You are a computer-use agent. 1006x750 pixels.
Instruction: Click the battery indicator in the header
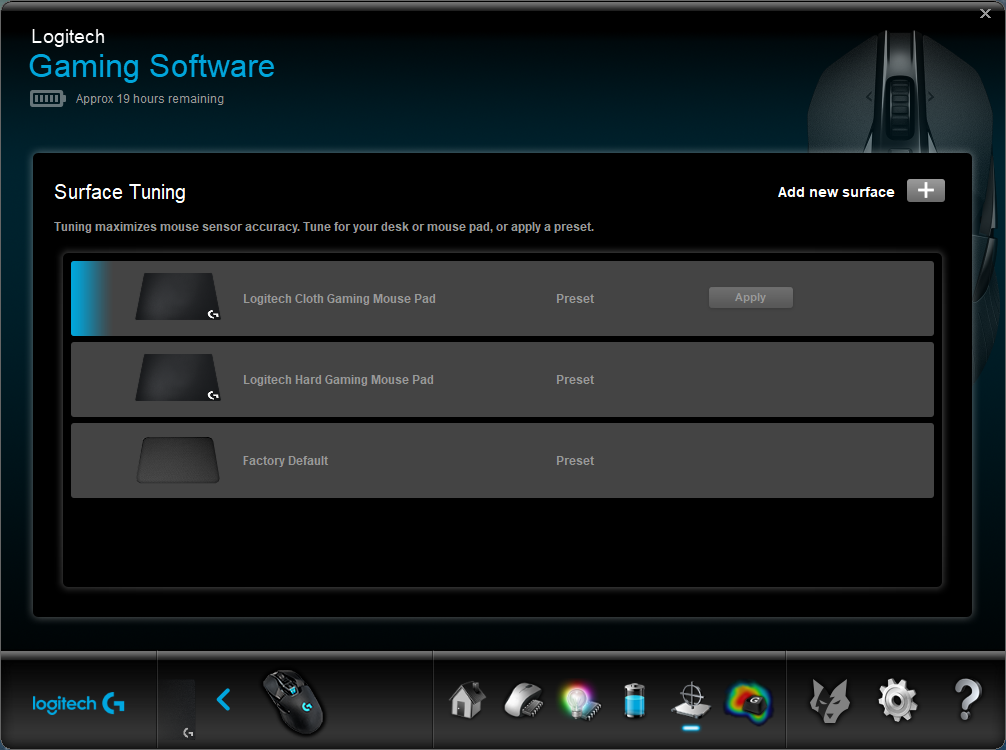47,99
